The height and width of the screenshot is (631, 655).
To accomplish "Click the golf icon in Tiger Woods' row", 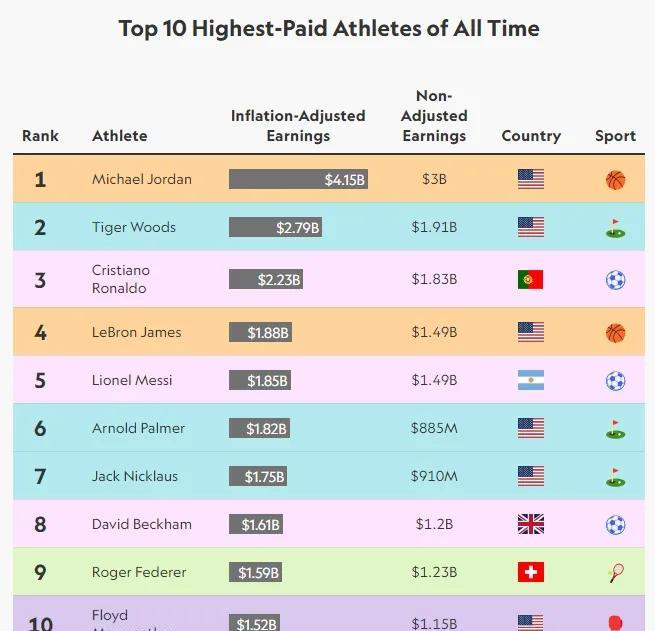I will pyautogui.click(x=615, y=228).
